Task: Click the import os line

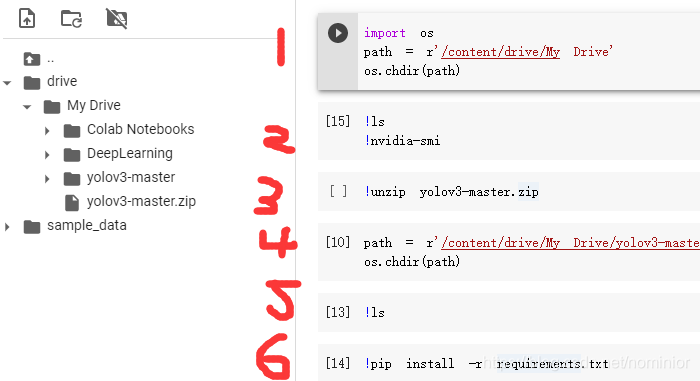Action: click(x=399, y=33)
